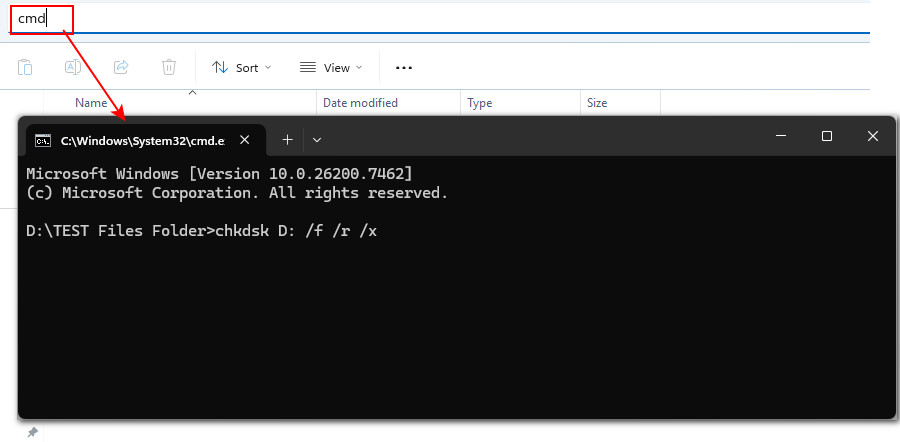Screen dimensions: 900x442
Task: Click the Explorer address bar containing cmd
Action: 439,18
